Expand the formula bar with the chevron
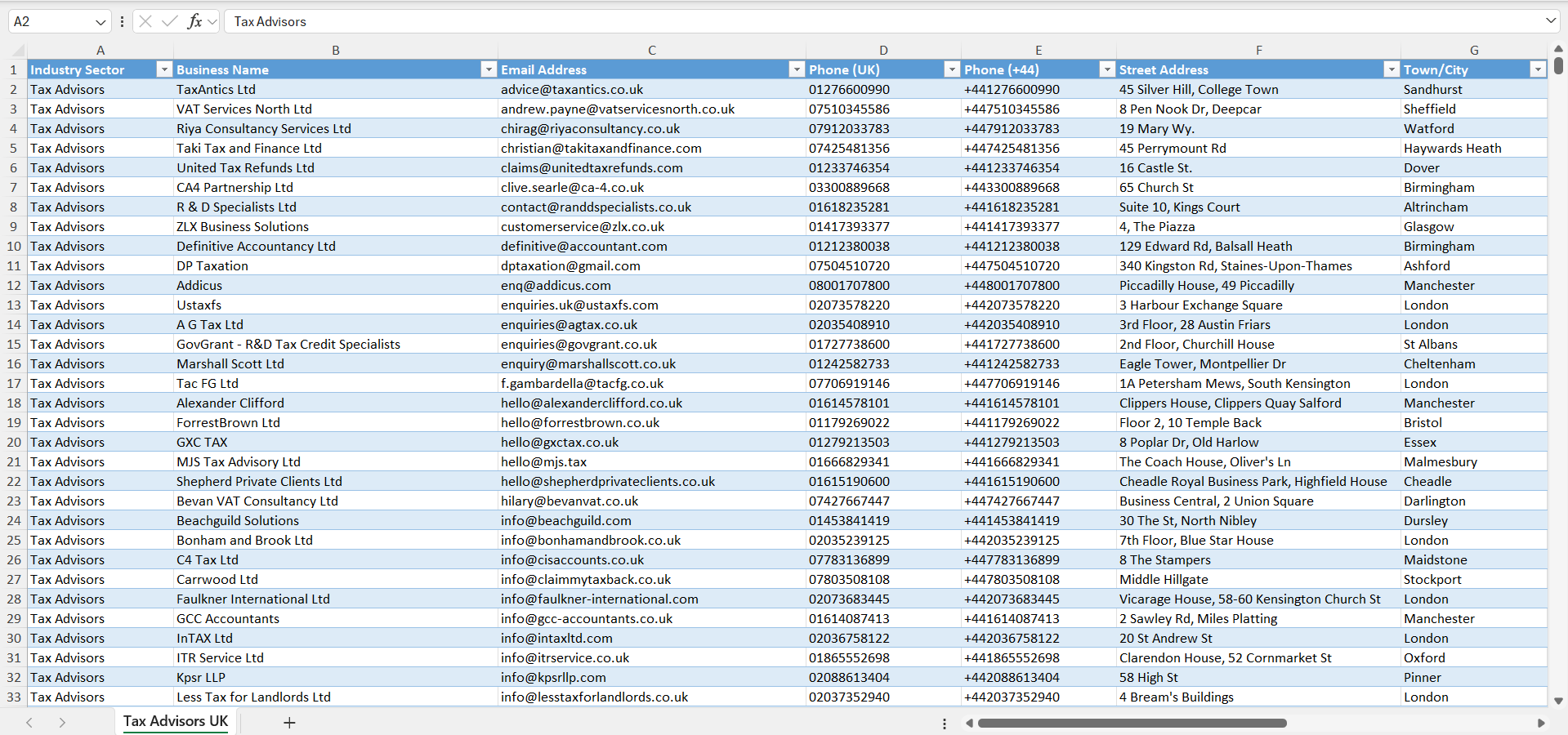 1551,21
